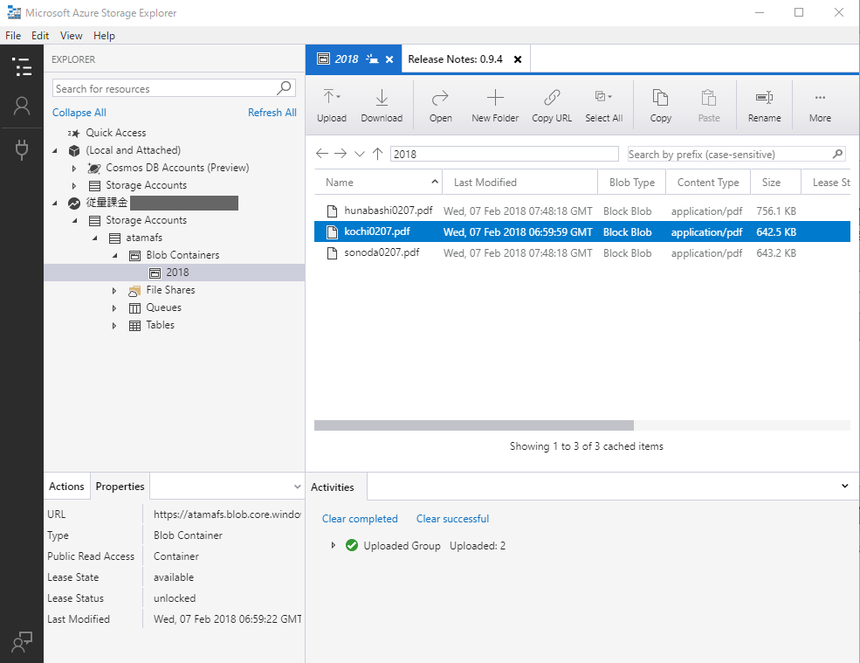This screenshot has height=663, width=860.
Task: Open the Account Management person icon
Action: pos(22,106)
